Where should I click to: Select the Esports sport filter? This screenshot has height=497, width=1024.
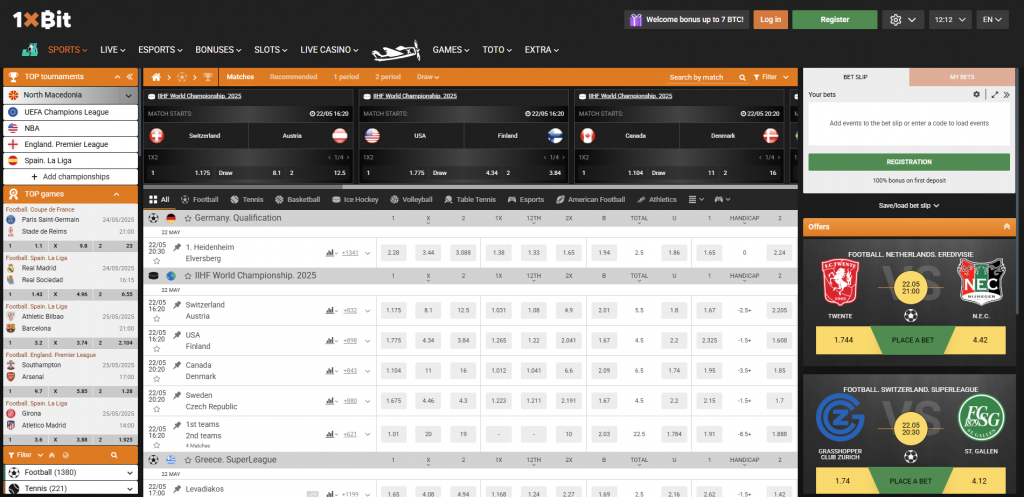pyautogui.click(x=526, y=199)
